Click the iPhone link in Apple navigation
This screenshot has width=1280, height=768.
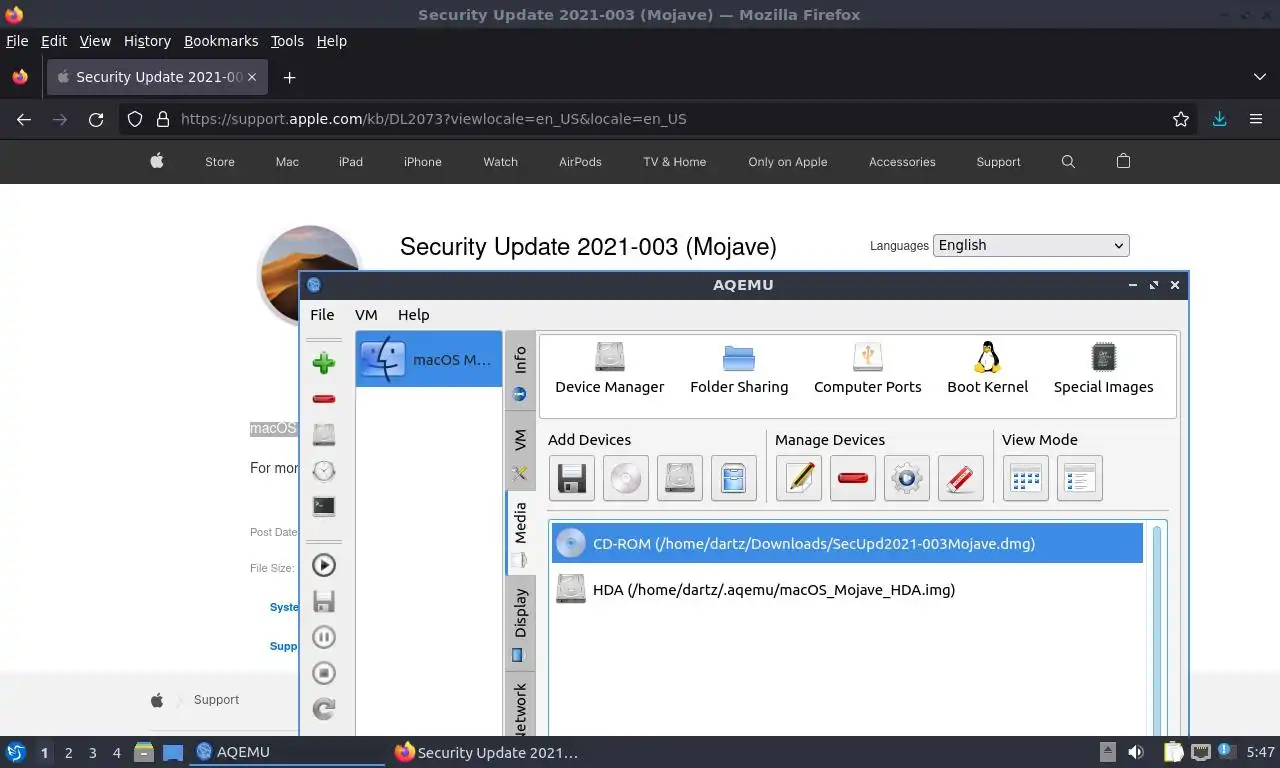[423, 162]
